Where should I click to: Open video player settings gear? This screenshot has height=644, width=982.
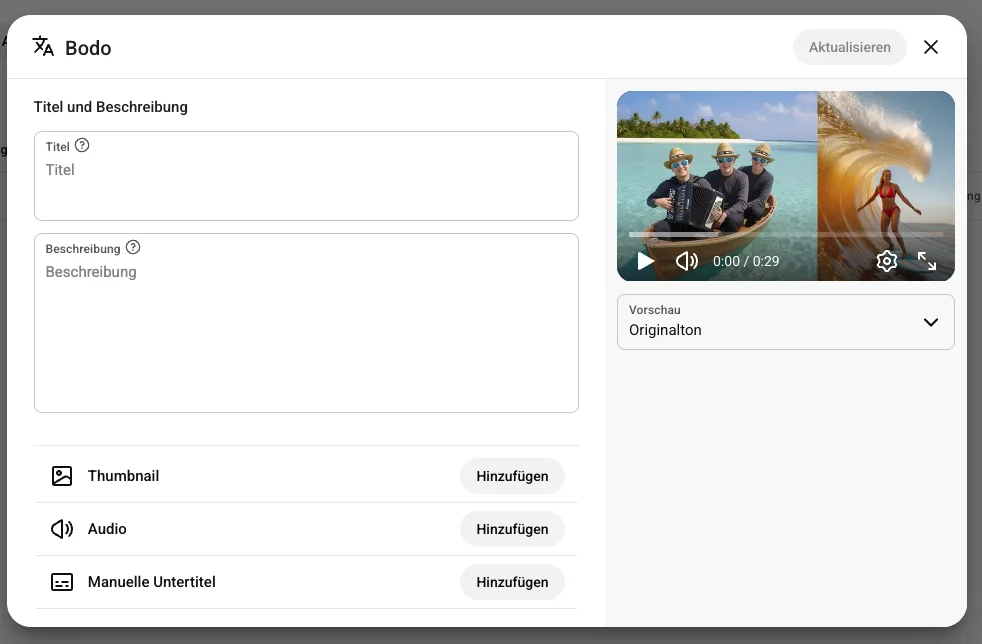pos(886,261)
